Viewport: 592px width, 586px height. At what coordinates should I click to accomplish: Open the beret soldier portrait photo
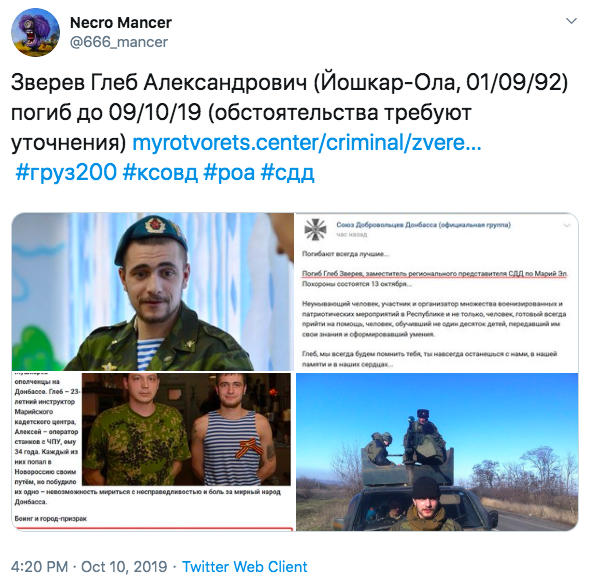click(x=153, y=292)
